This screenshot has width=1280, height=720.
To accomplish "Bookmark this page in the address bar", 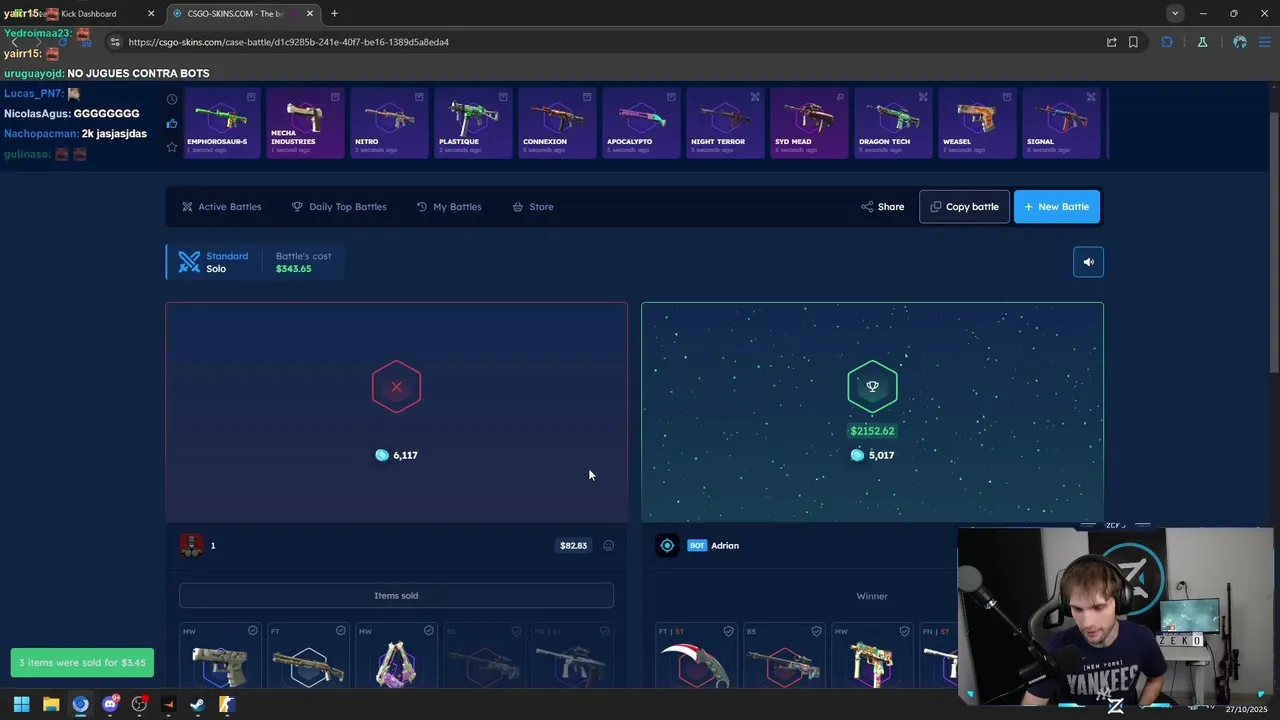I will [1133, 42].
